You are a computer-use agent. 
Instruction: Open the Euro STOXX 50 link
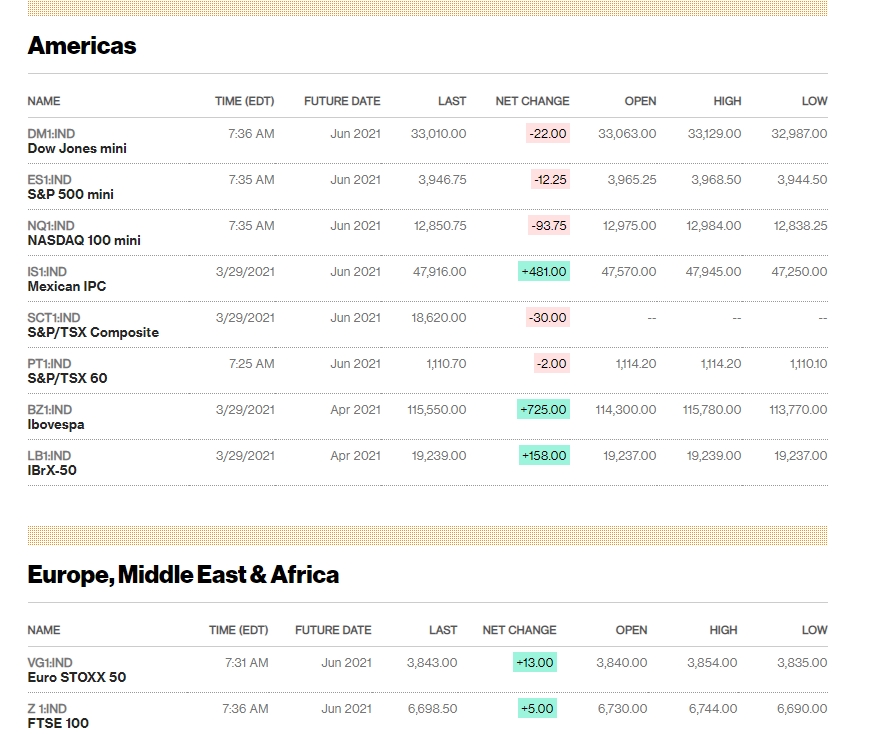(77, 677)
